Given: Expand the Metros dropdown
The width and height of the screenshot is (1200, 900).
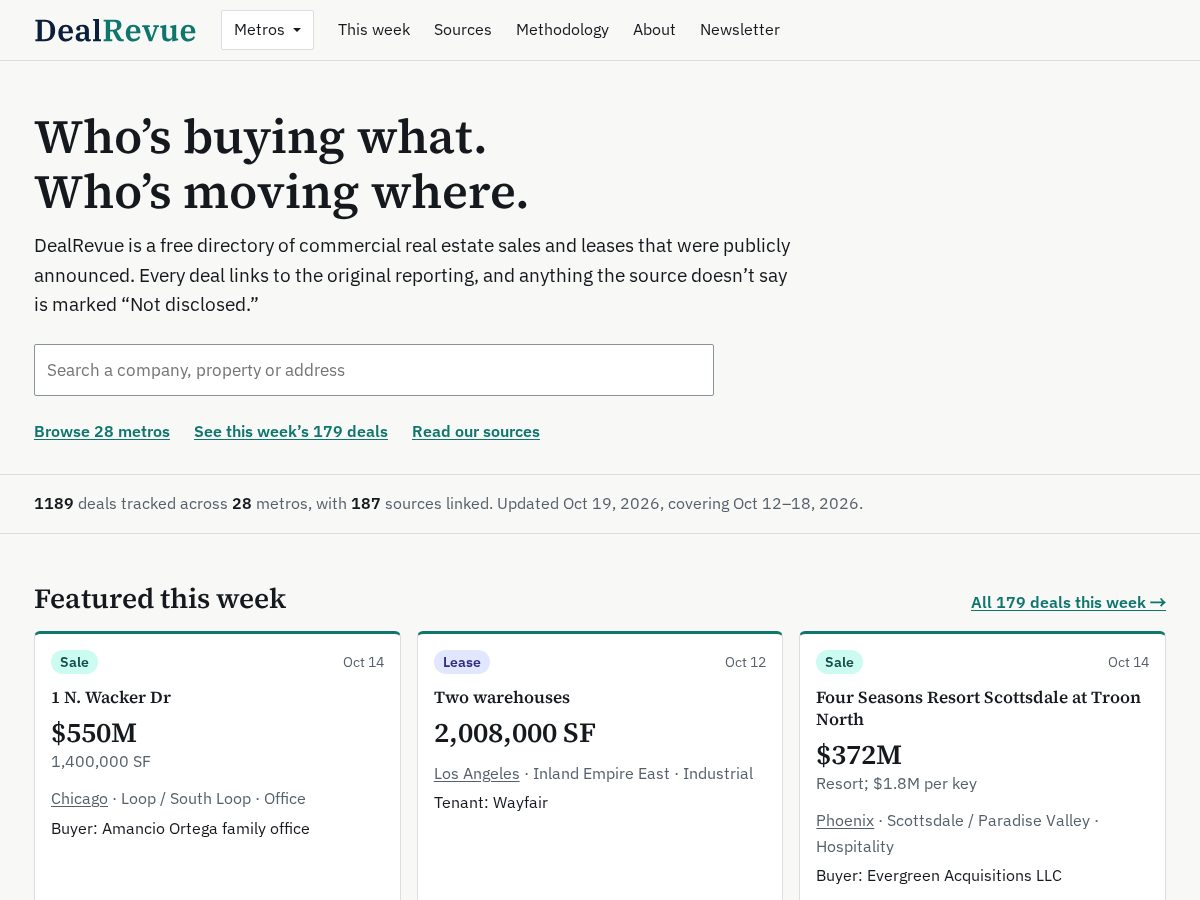Looking at the screenshot, I should click(x=267, y=30).
